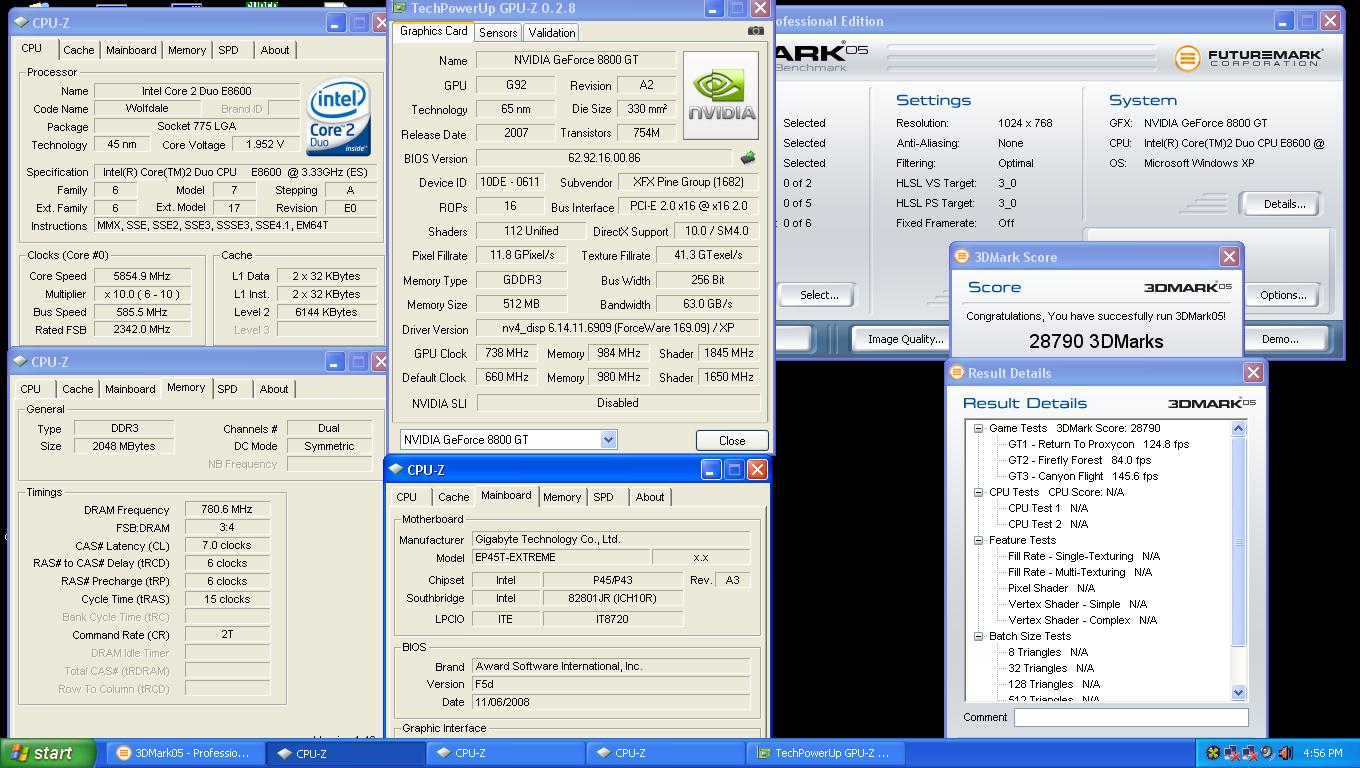Click the NVIDIA logo in GPU-Z
The width and height of the screenshot is (1360, 768).
coord(720,97)
